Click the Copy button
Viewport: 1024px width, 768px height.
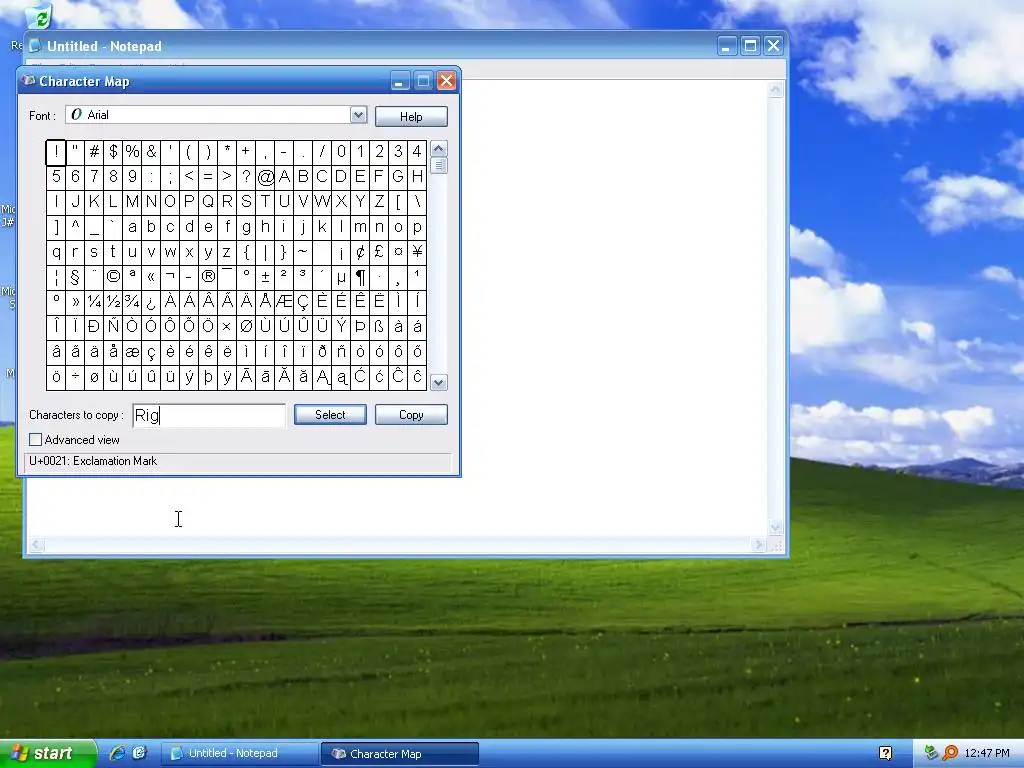(411, 415)
